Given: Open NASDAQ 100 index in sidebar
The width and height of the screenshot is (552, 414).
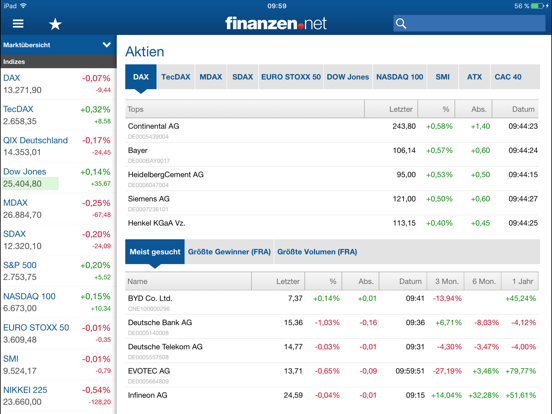Looking at the screenshot, I should pos(58,302).
